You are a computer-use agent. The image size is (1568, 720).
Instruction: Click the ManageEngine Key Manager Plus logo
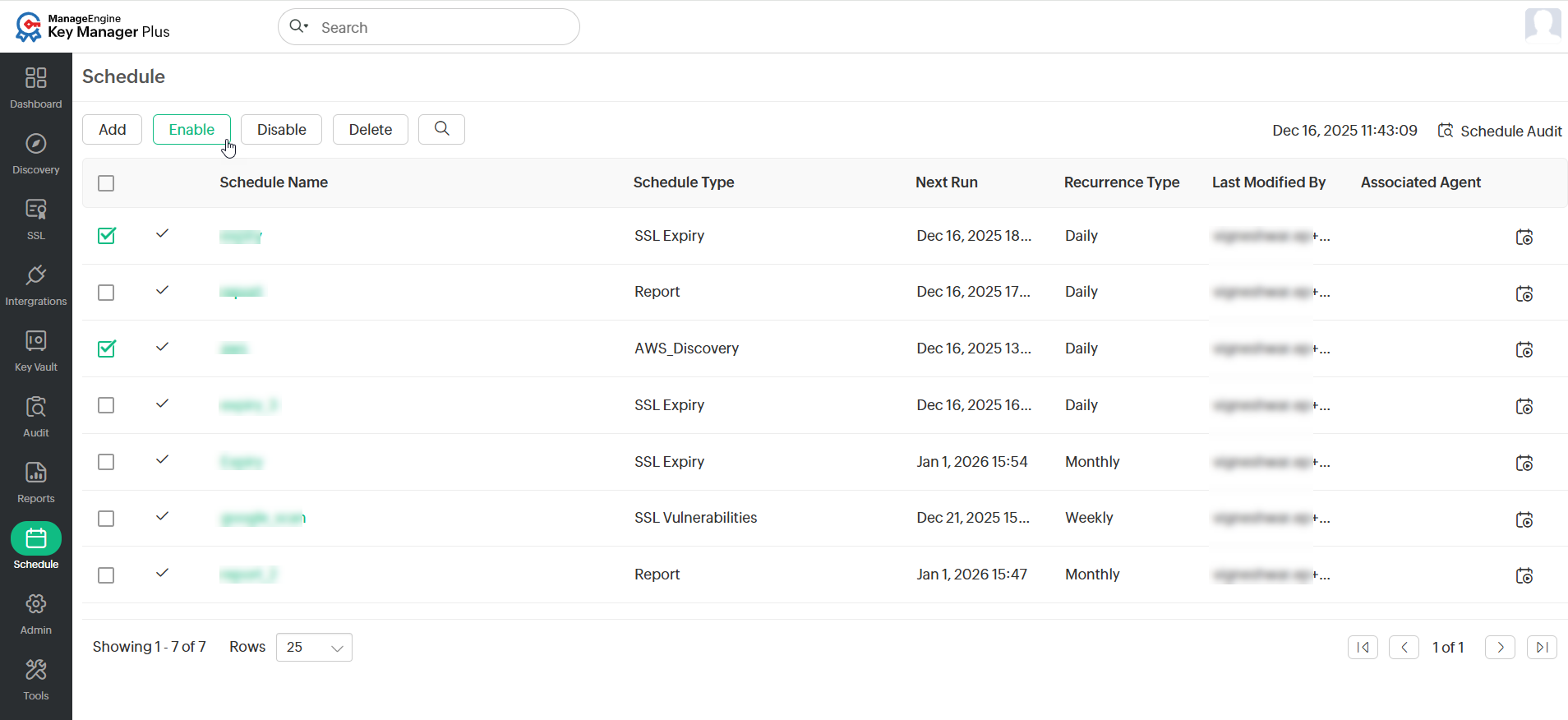tap(93, 26)
